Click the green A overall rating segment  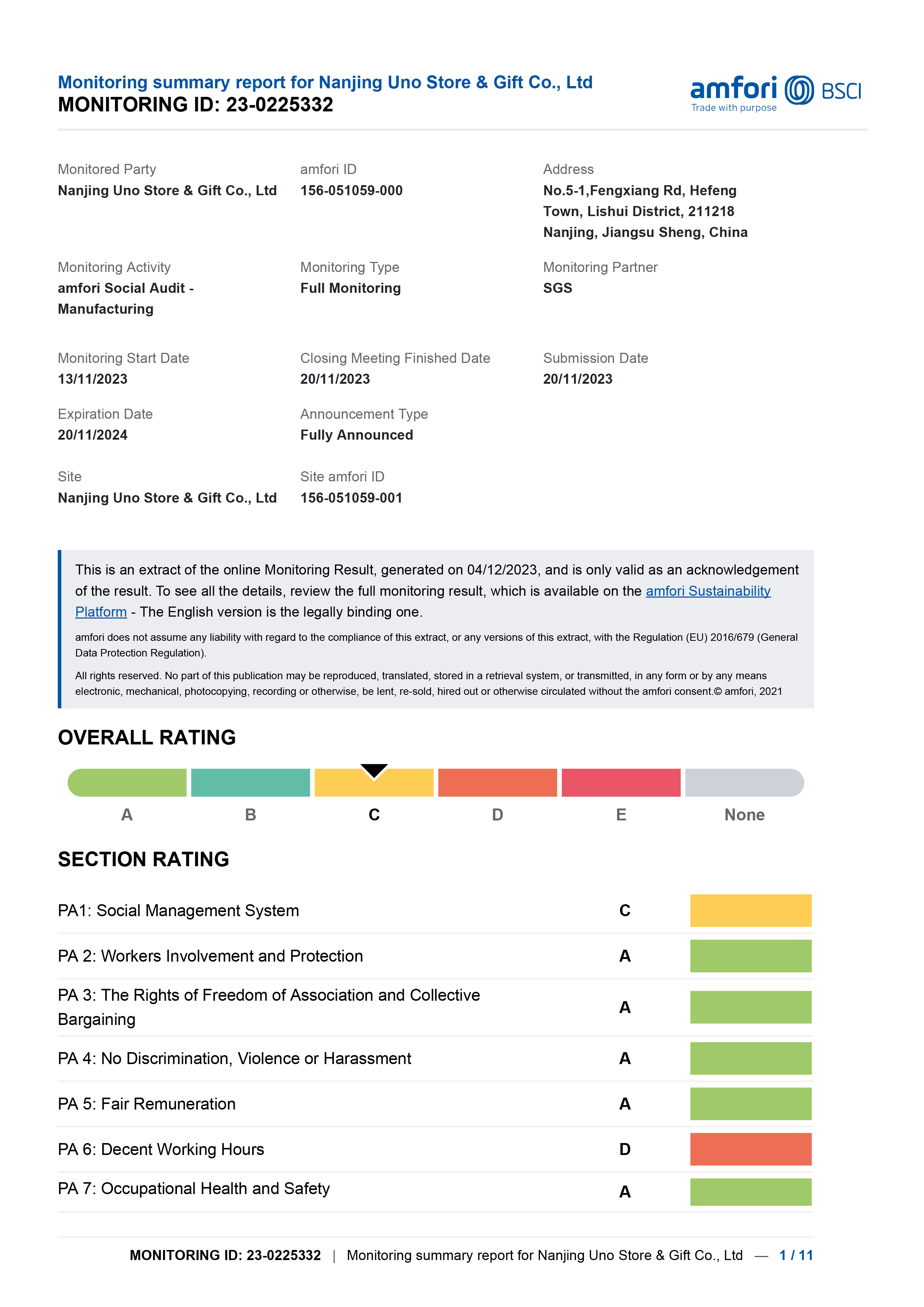[127, 783]
